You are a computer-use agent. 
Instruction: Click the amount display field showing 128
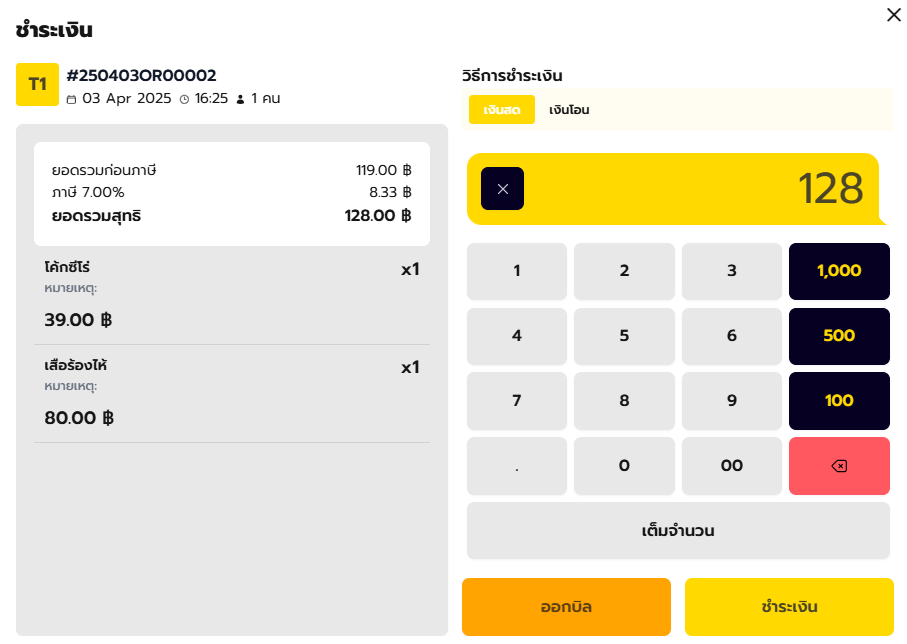(674, 189)
